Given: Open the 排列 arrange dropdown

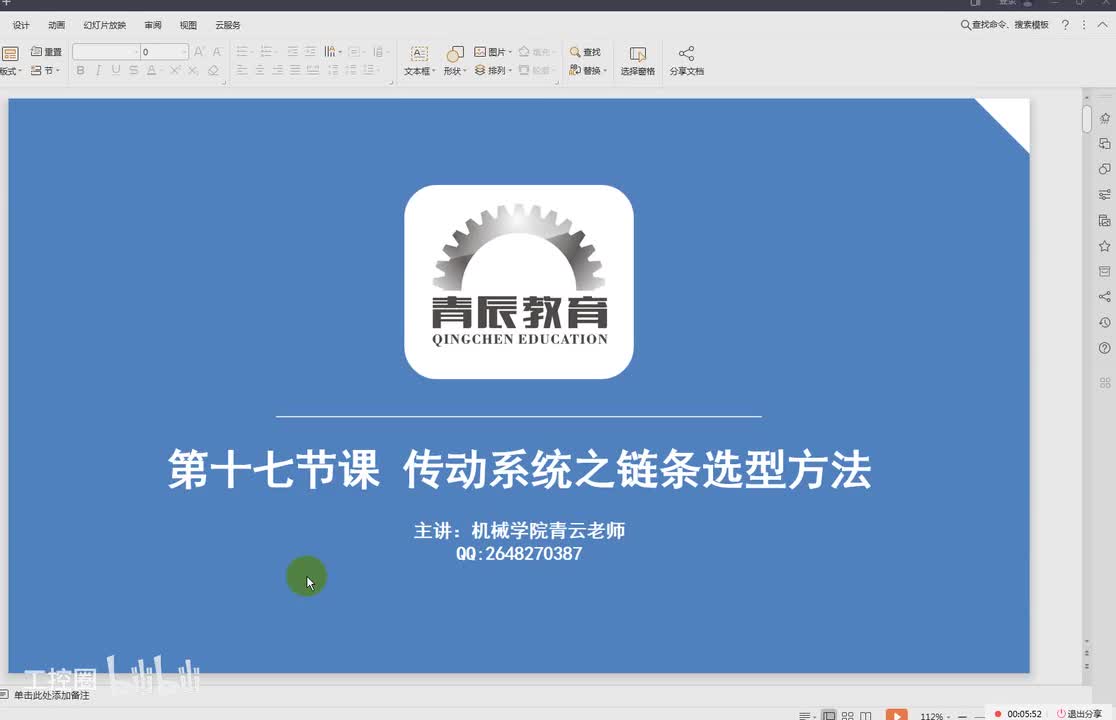Looking at the screenshot, I should [493, 70].
